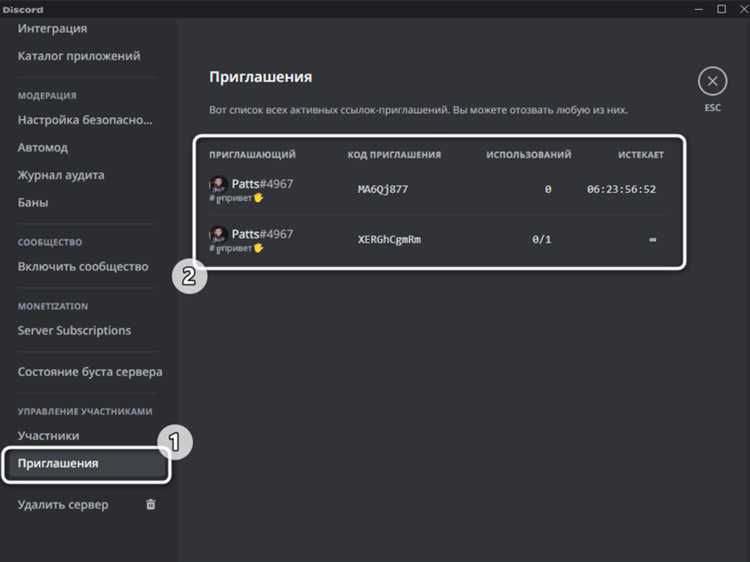Click the Patts#4967 name in XERGhCgmRm row

tap(262, 234)
